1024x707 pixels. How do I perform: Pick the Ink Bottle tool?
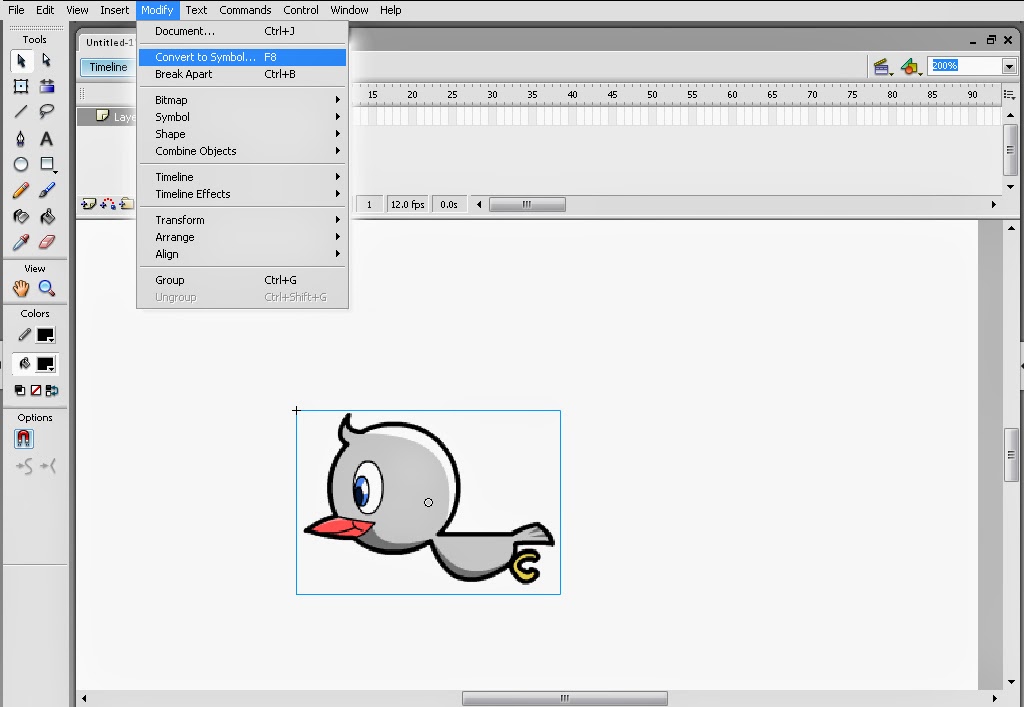tap(21, 216)
